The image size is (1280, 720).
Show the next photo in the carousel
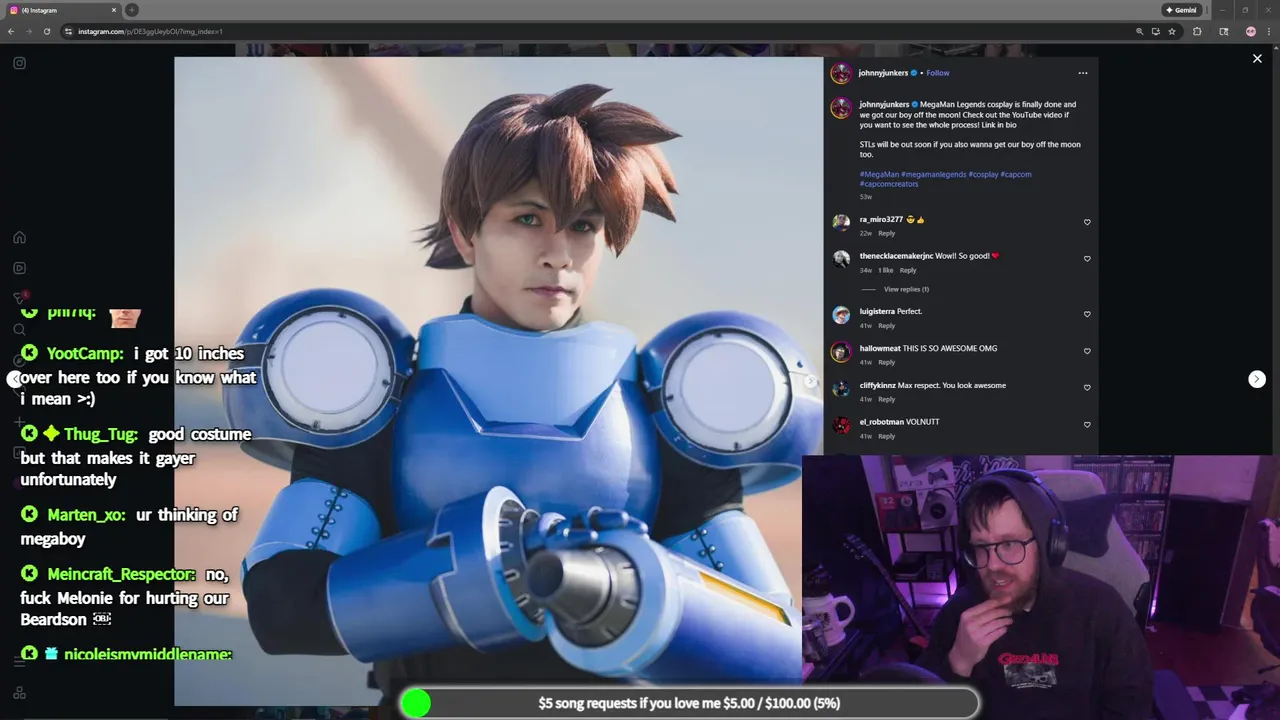tap(810, 381)
